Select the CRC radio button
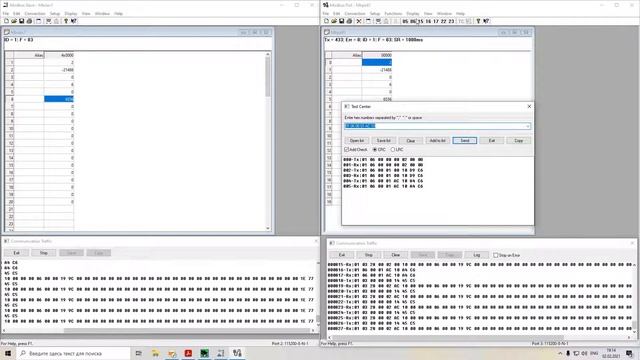Image resolution: width=640 pixels, height=360 pixels. click(x=375, y=150)
